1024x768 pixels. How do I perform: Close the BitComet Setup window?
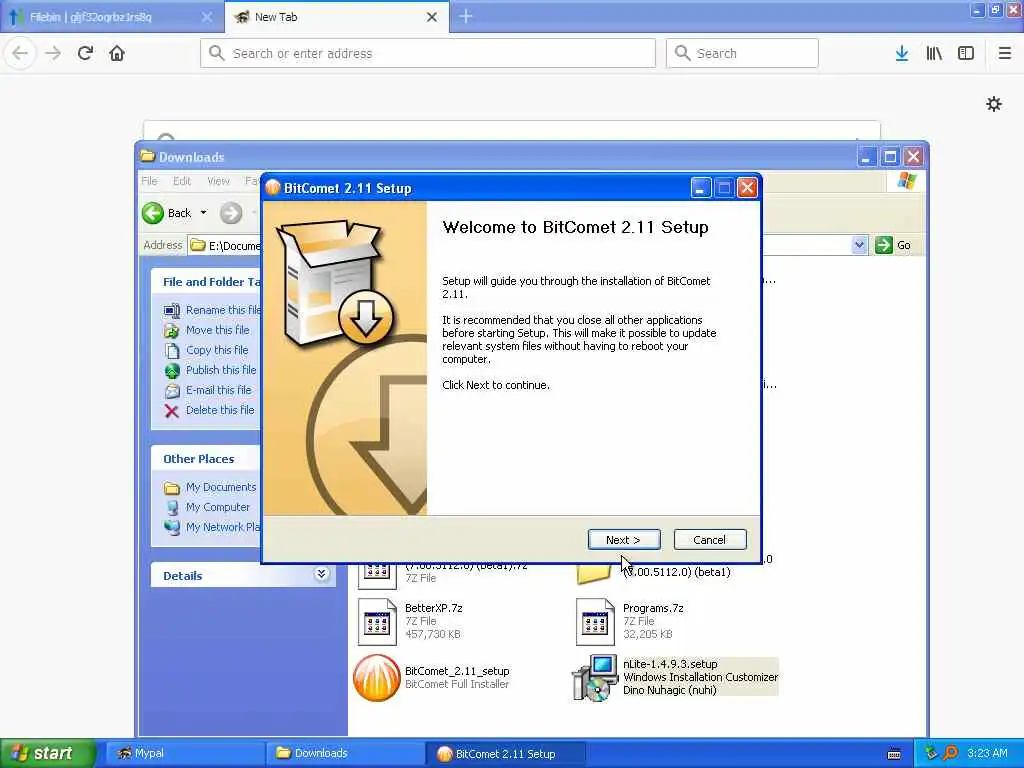[747, 188]
